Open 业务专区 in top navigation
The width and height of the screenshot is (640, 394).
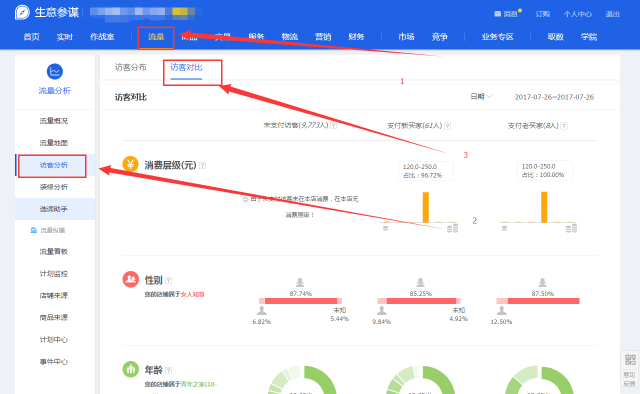pyautogui.click(x=498, y=37)
